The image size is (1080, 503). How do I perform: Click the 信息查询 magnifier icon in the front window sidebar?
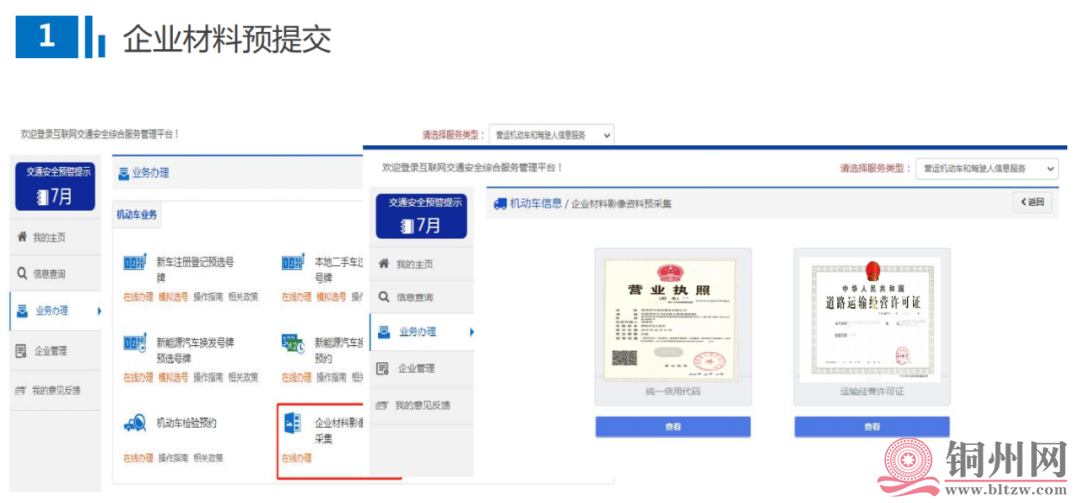pos(384,297)
